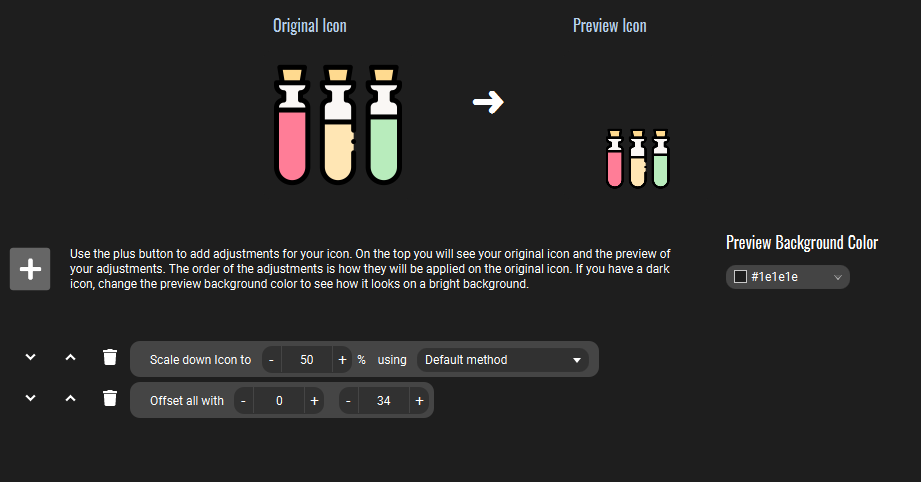921x482 pixels.
Task: Decrease first offset value with minus
Action: pyautogui.click(x=243, y=401)
